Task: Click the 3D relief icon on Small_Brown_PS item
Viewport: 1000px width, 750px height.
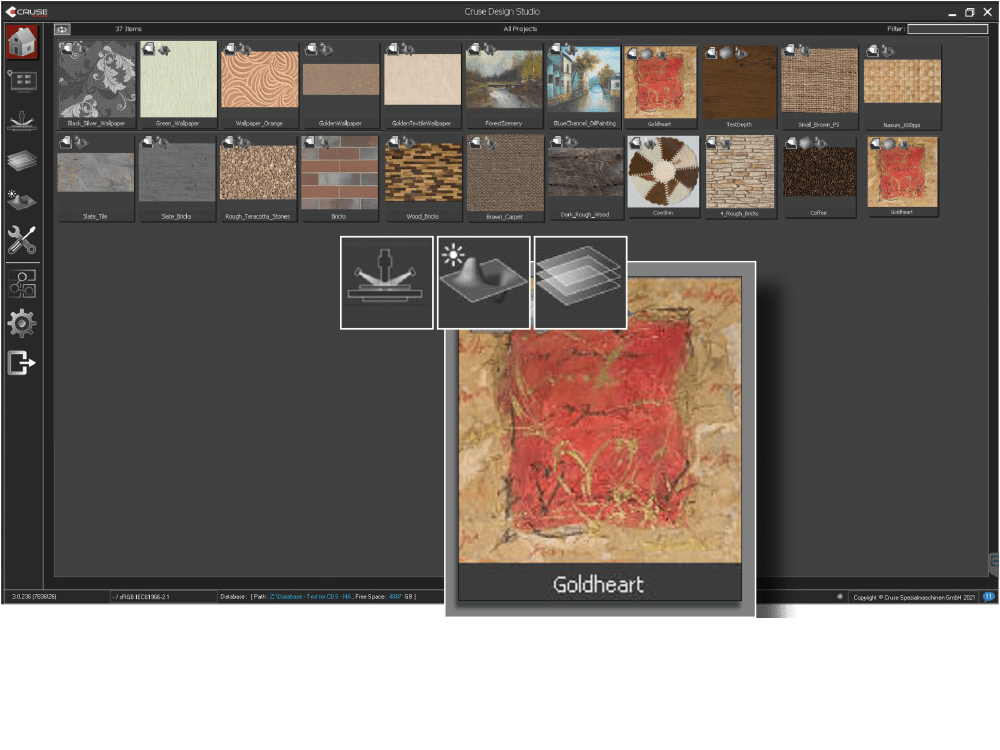Action: click(805, 50)
